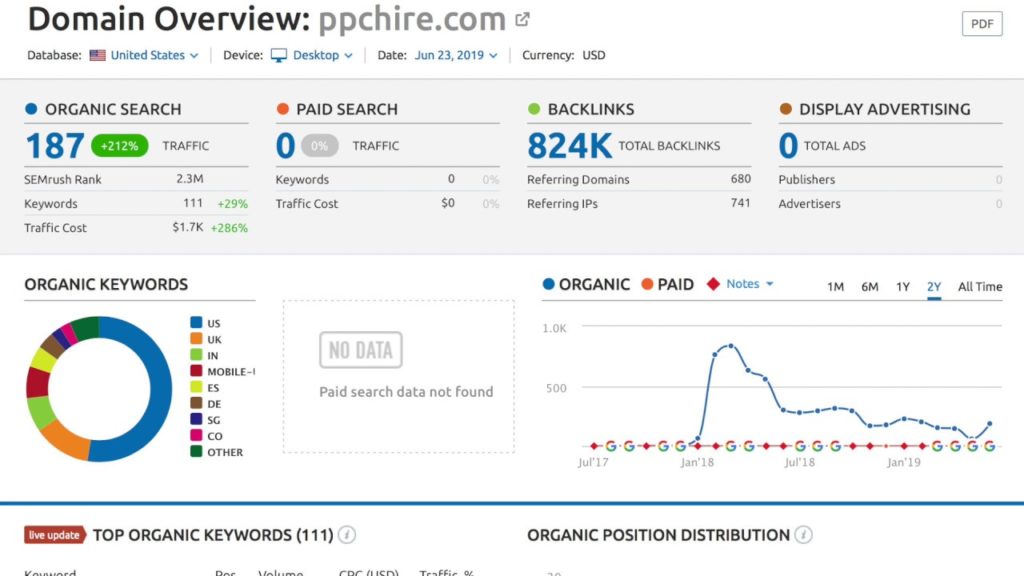Viewport: 1024px width, 576px height.
Task: Click the orange UK donut segment
Action: pyautogui.click(x=67, y=441)
